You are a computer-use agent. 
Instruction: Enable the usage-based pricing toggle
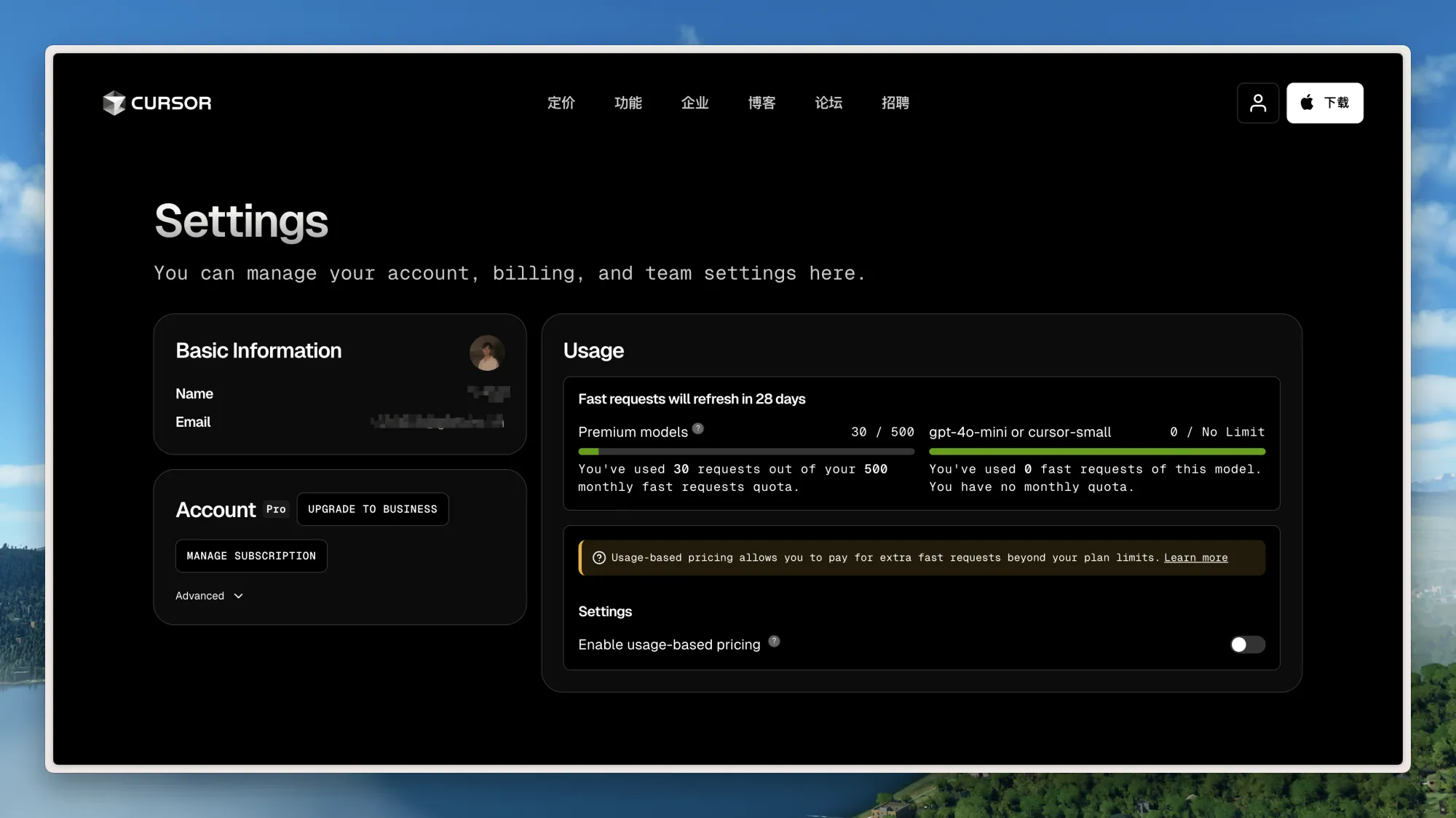tap(1247, 645)
